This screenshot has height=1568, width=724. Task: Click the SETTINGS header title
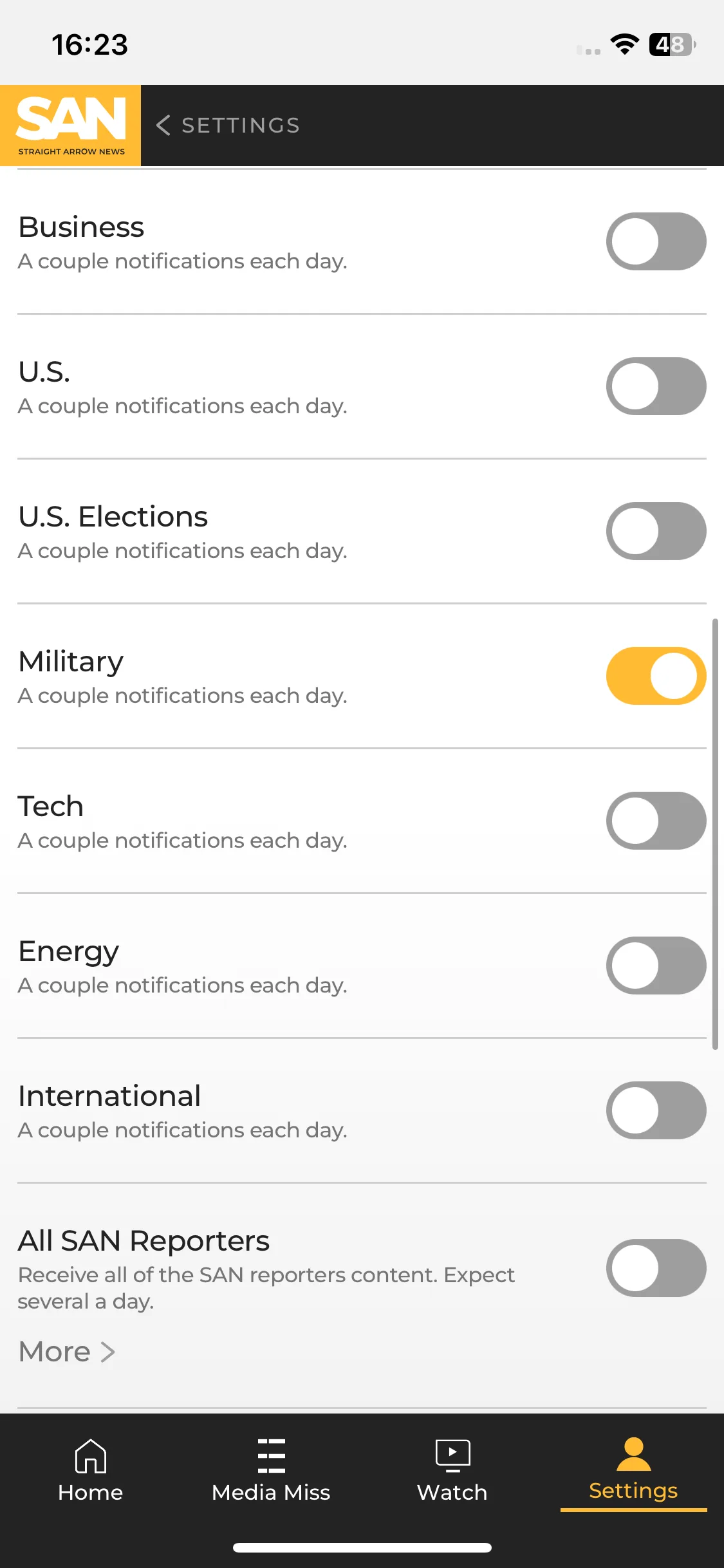point(241,126)
